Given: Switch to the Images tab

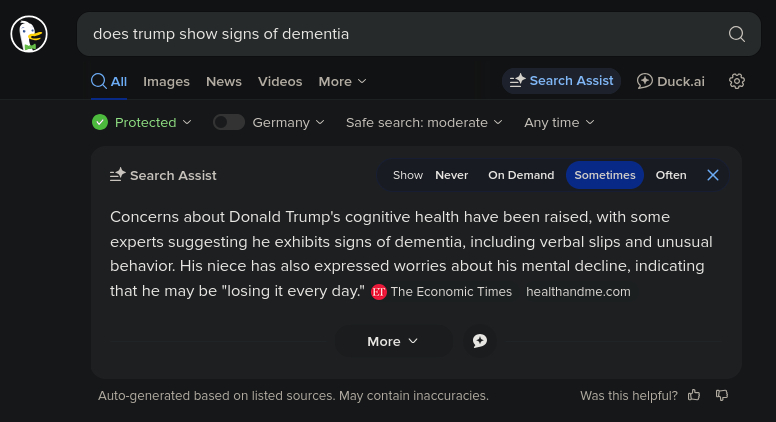Looking at the screenshot, I should (x=166, y=81).
